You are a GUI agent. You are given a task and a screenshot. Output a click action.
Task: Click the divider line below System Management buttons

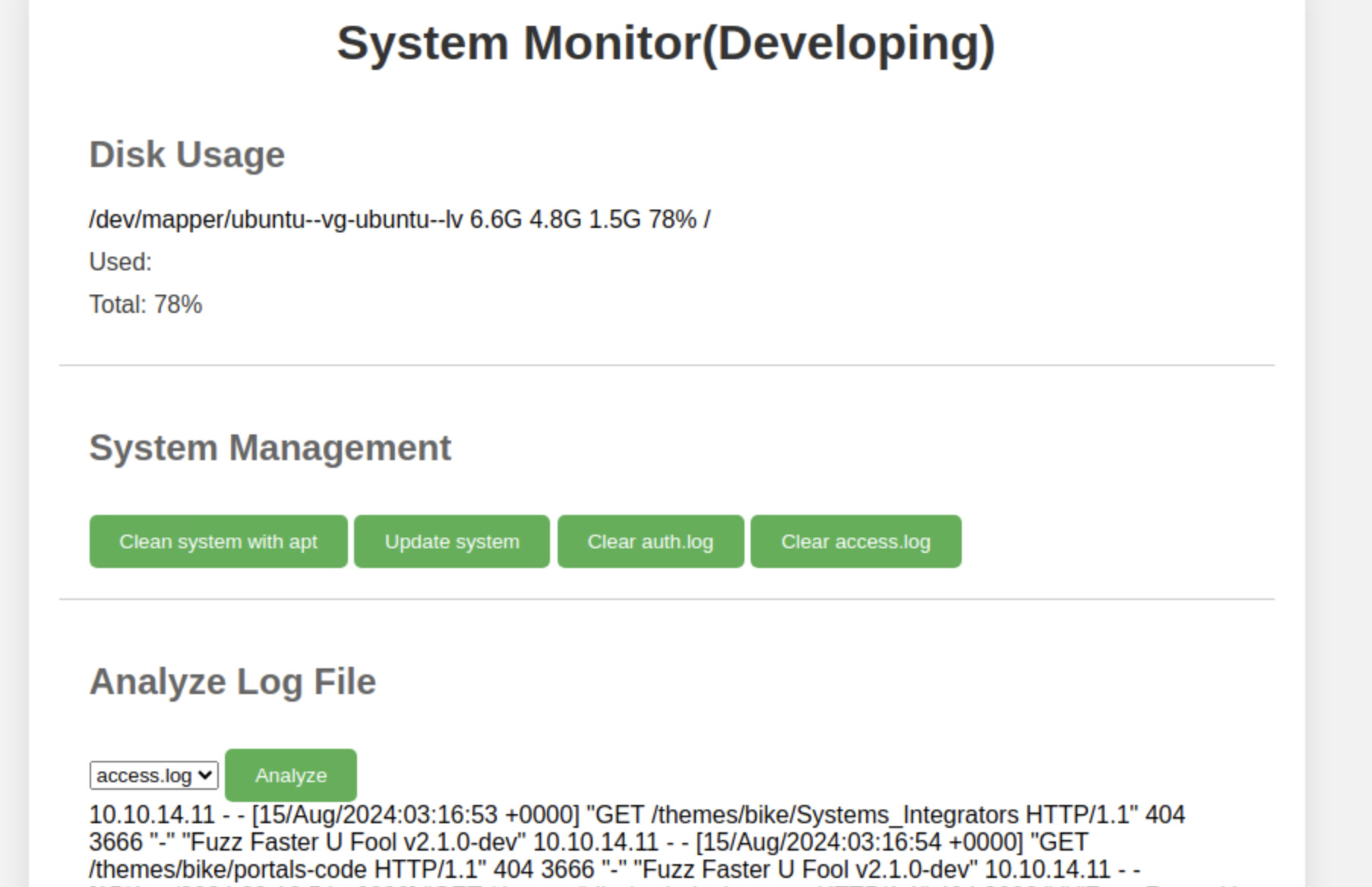point(665,599)
